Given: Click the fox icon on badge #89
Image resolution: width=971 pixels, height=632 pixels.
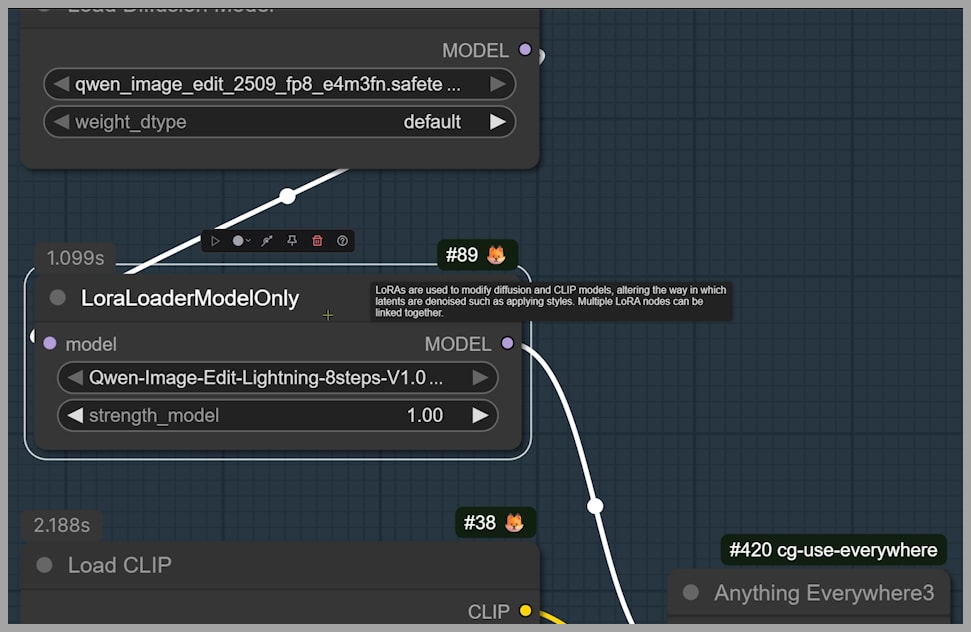Looking at the screenshot, I should coord(496,255).
